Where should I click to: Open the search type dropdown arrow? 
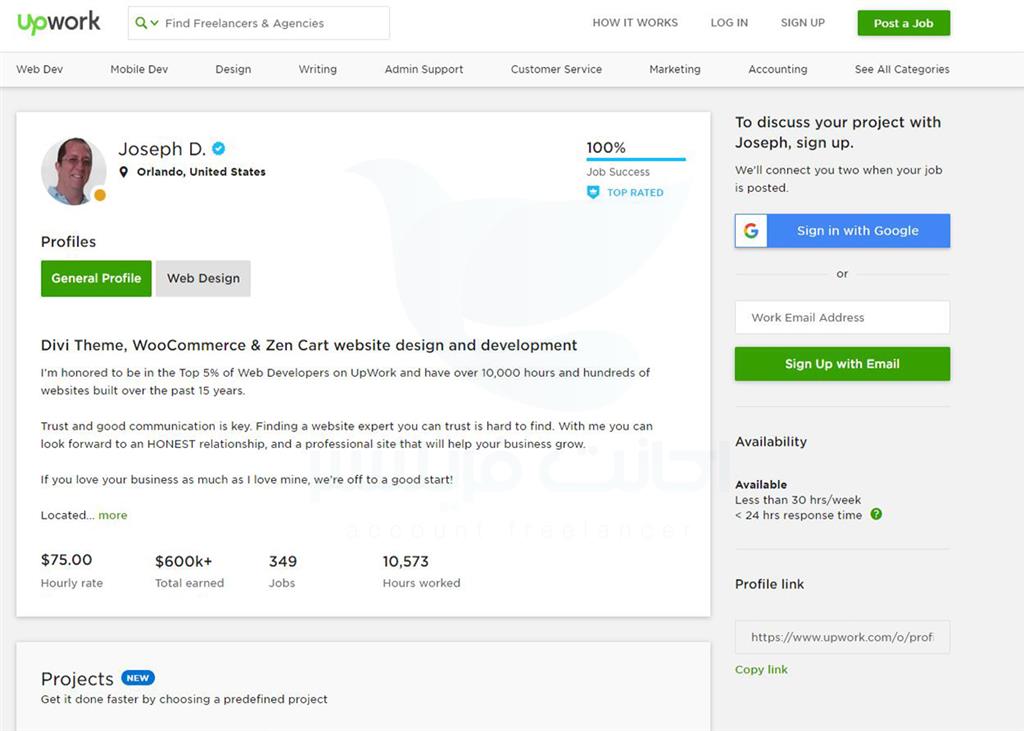coord(155,23)
